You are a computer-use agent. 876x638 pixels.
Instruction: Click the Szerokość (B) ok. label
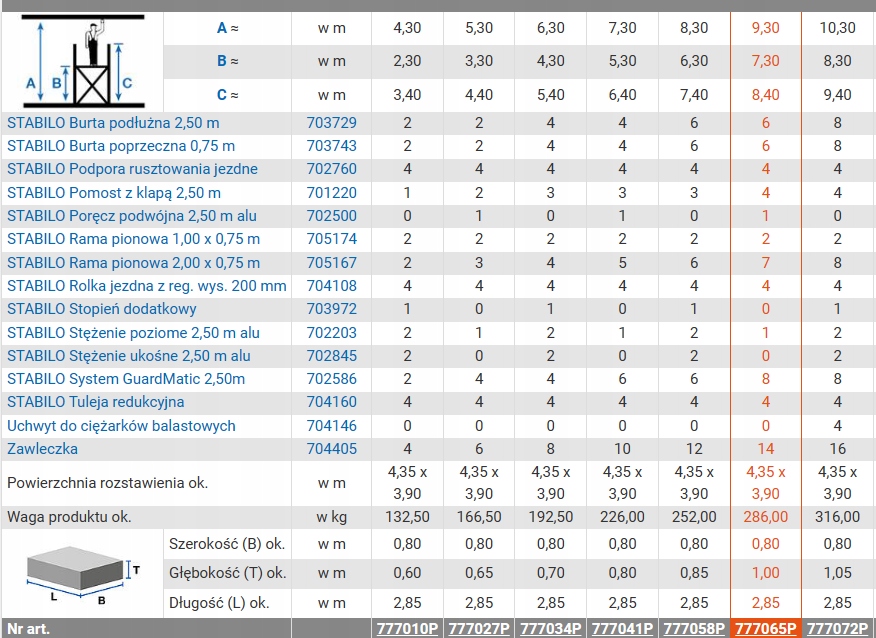[227, 544]
